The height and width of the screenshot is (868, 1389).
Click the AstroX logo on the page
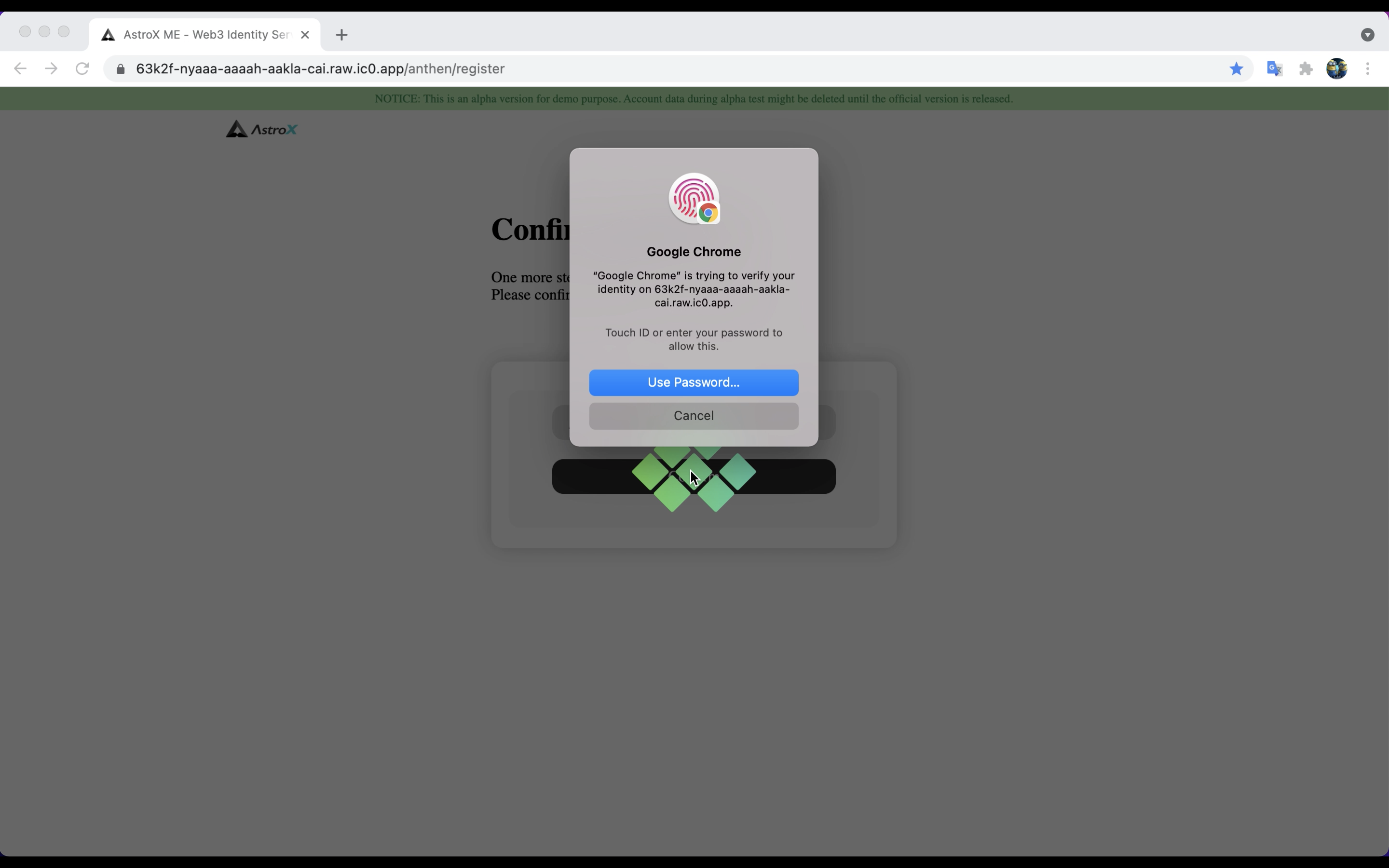(x=261, y=129)
